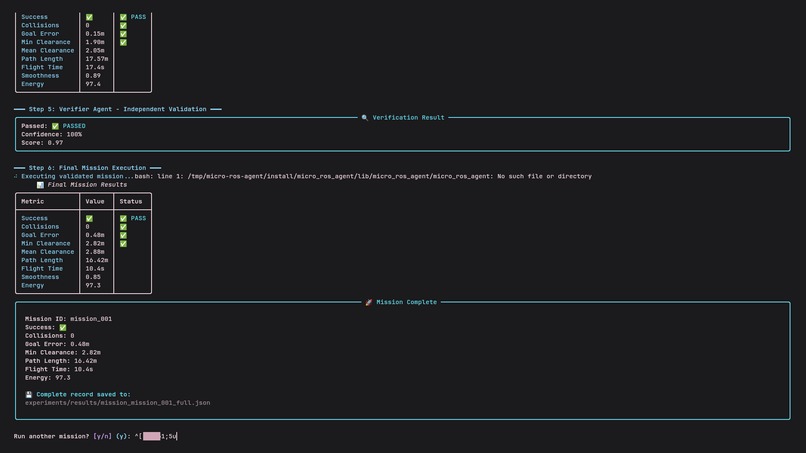Click the Collisions: 0 line in Mission Complete
The width and height of the screenshot is (806, 453).
49,336
